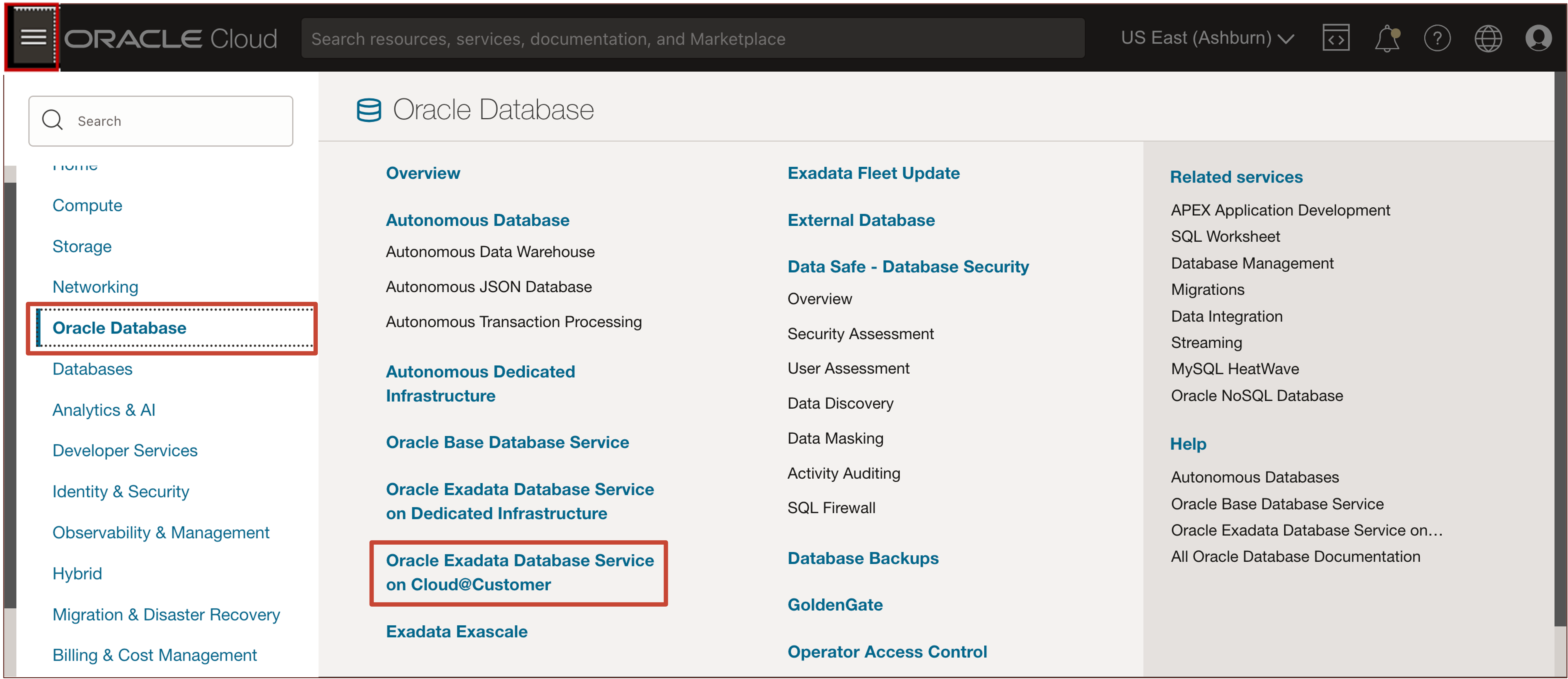Select Networking in the navigation menu
Viewport: 1568px width, 679px height.
95,287
